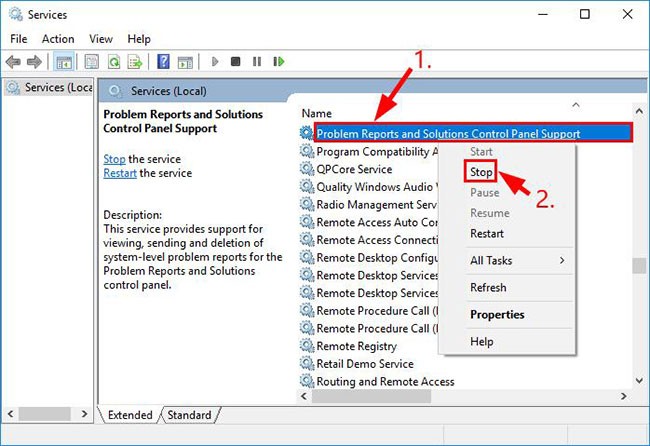Click the Restart the service link
650x446 pixels.
pos(120,173)
